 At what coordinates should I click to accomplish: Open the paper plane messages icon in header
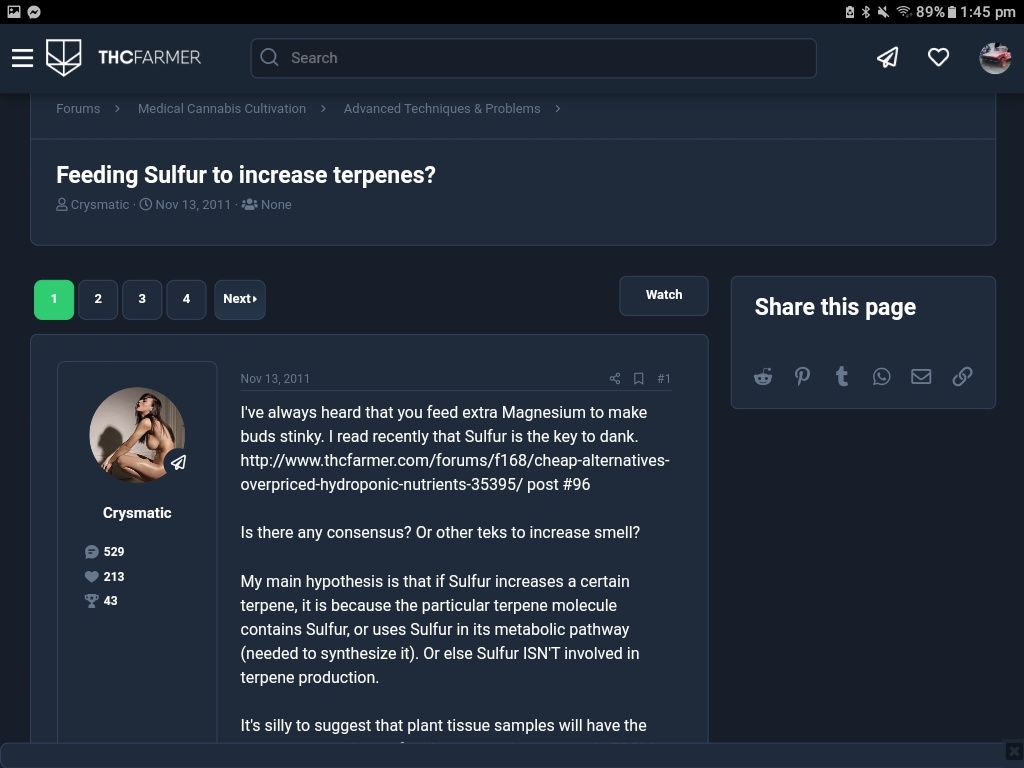pyautogui.click(x=888, y=57)
